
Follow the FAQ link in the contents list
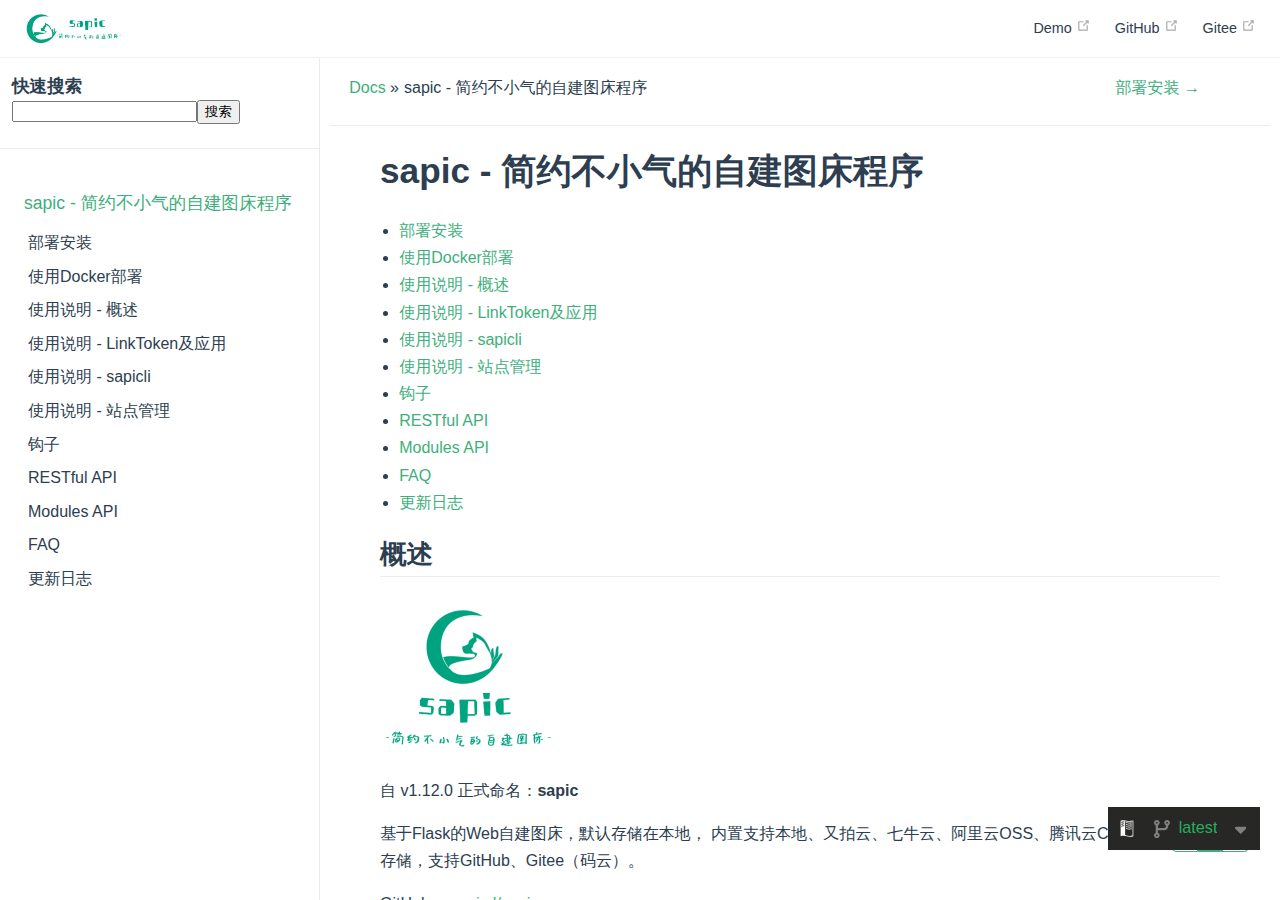[x=415, y=476]
